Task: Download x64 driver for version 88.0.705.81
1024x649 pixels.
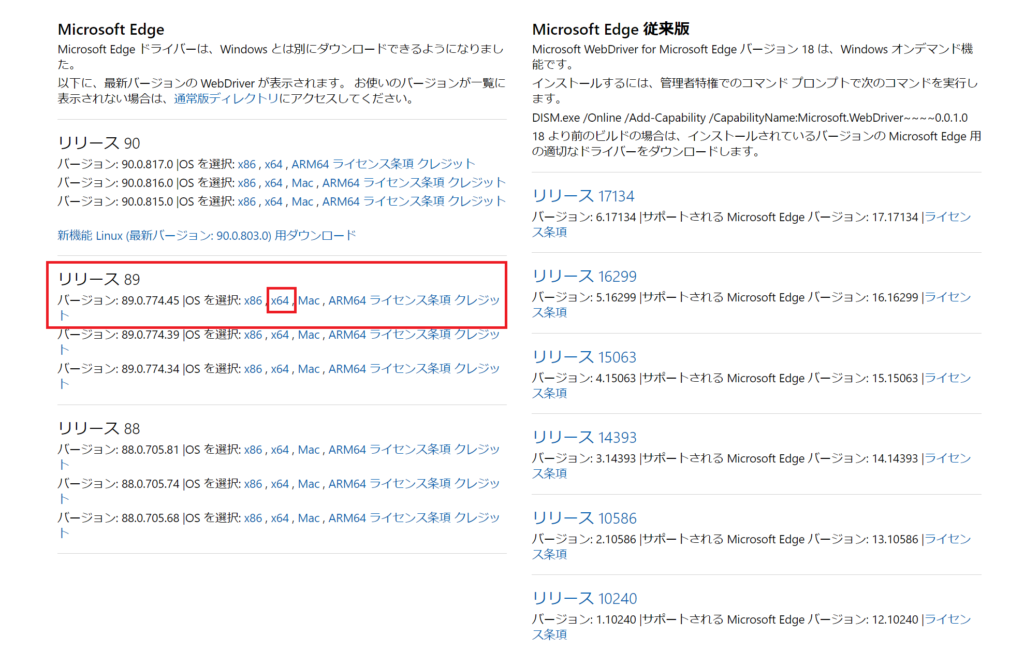Action: [x=280, y=450]
